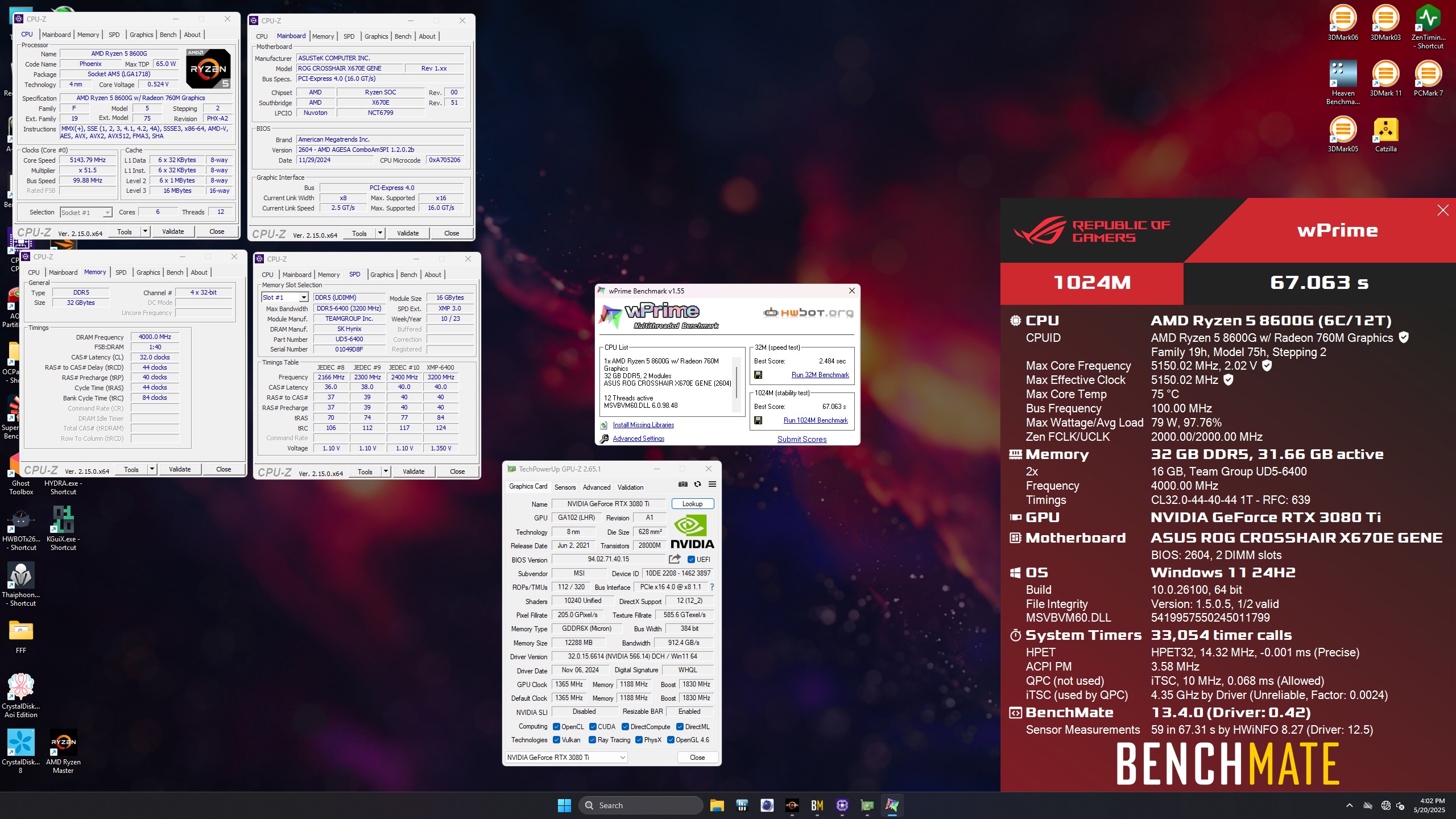Open the About tab in CPU-Z SPD window
Viewport: 1456px width, 819px height.
point(433,275)
